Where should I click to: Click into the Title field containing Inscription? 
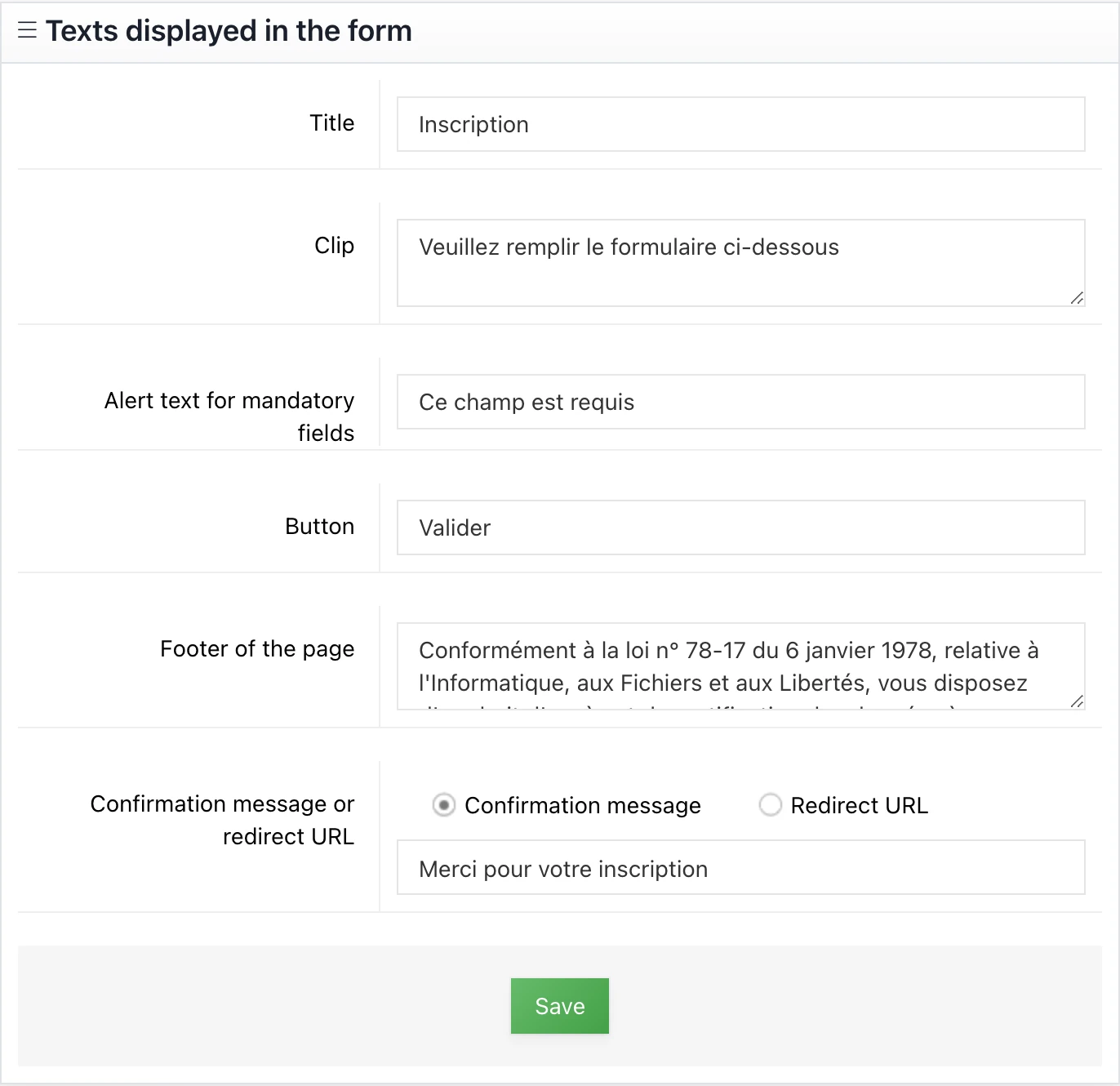coord(740,124)
